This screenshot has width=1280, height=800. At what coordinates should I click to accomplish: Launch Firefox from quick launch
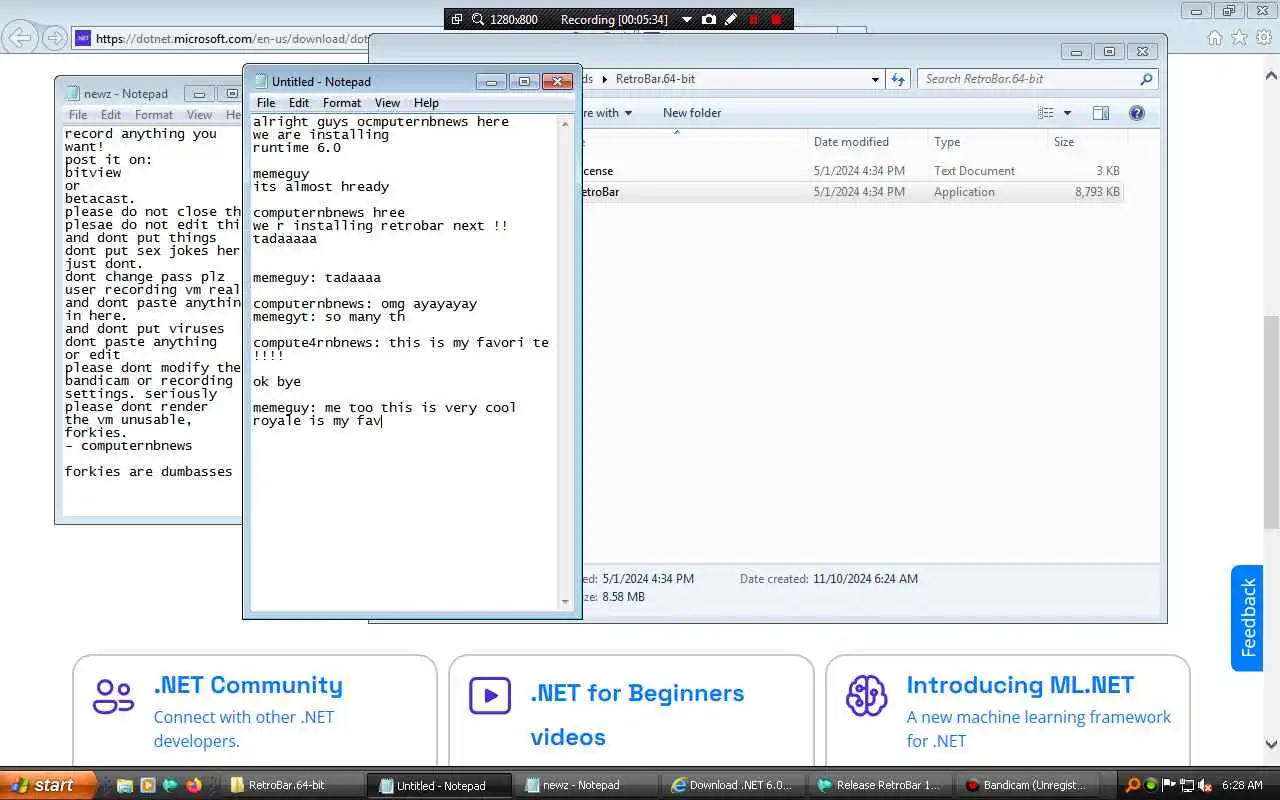coord(194,785)
